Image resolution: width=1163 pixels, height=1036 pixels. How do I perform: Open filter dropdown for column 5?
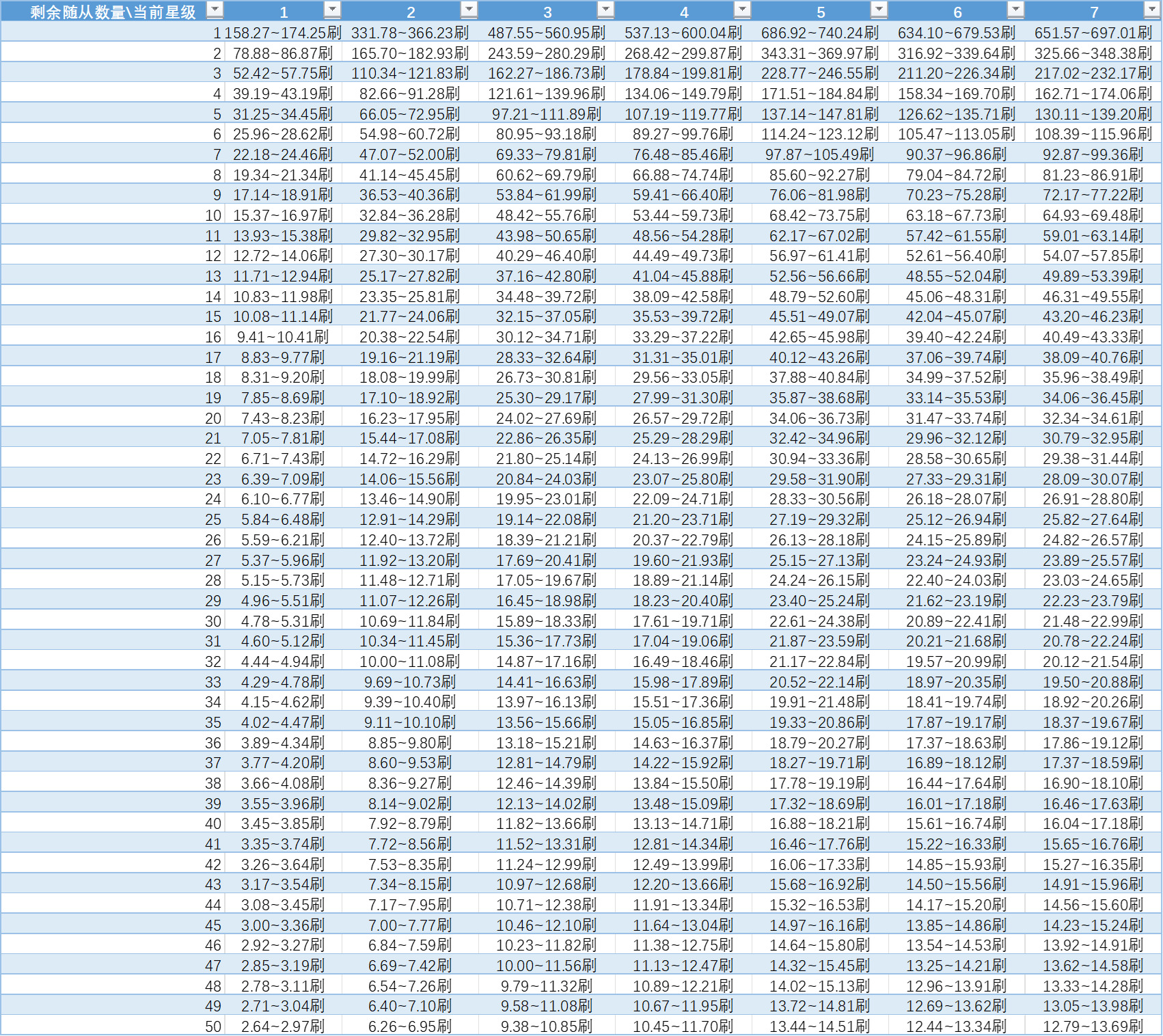point(879,10)
